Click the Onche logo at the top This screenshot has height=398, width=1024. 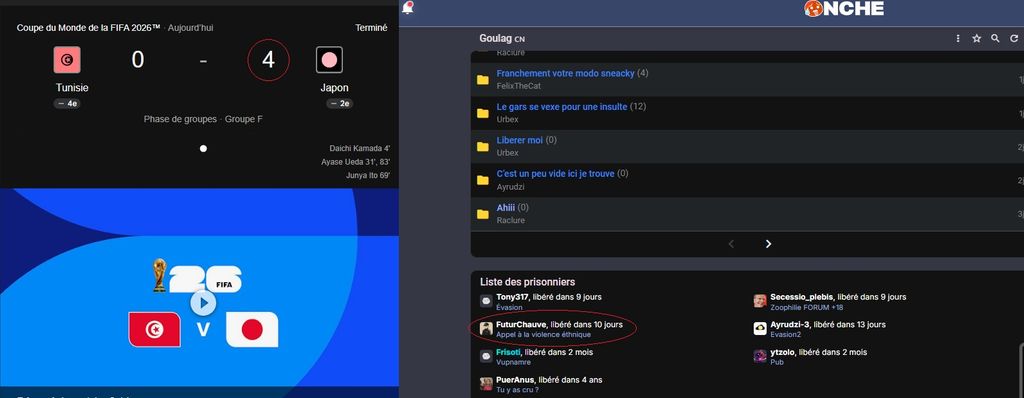click(x=844, y=8)
